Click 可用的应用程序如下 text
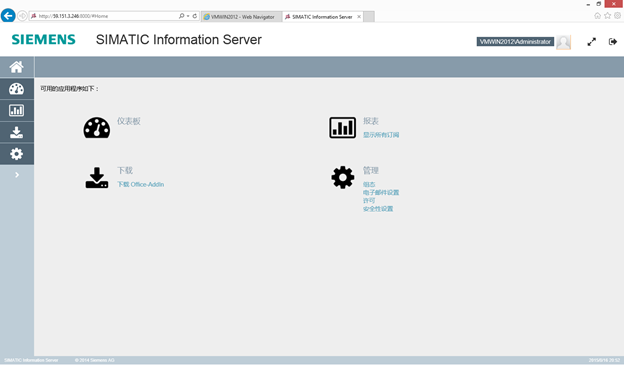The height and width of the screenshot is (365, 624). (x=69, y=89)
